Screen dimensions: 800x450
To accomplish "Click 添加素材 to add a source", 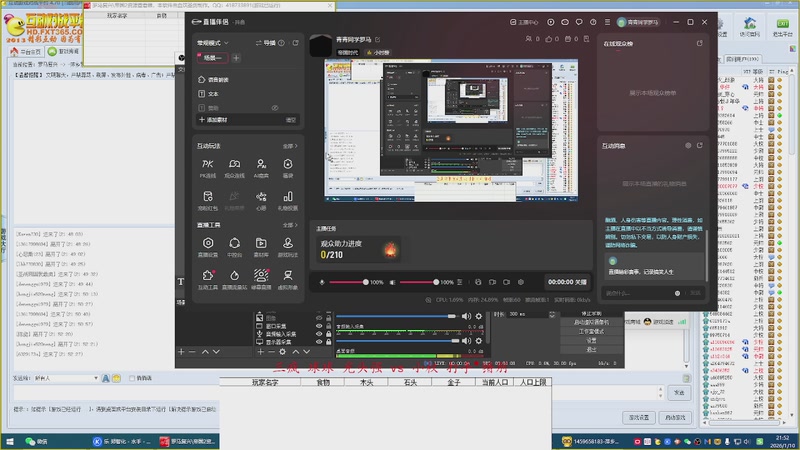I will [213, 120].
